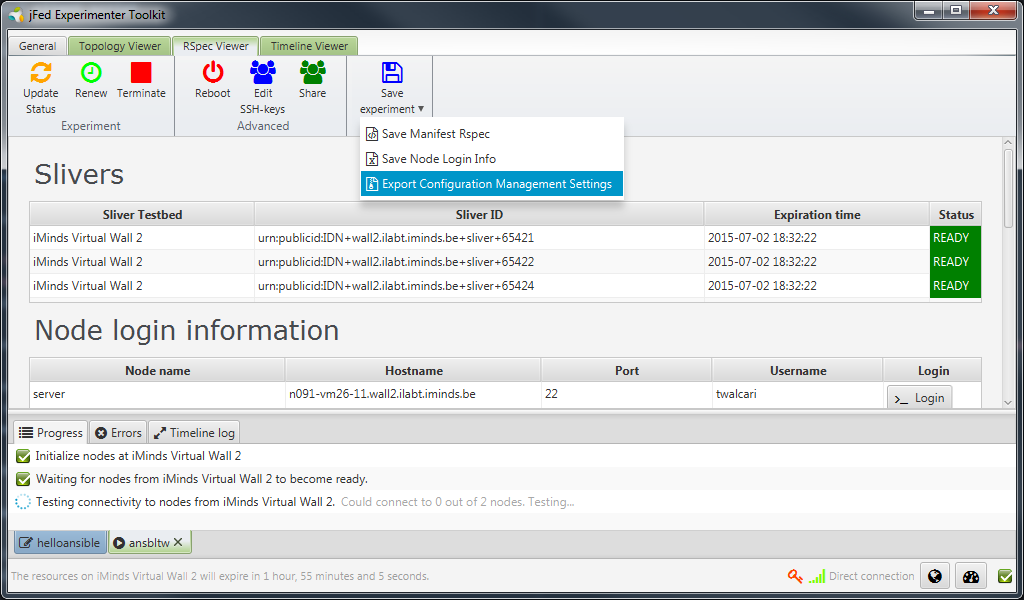Switch to the General tab
The width and height of the screenshot is (1024, 600).
pyautogui.click(x=37, y=46)
